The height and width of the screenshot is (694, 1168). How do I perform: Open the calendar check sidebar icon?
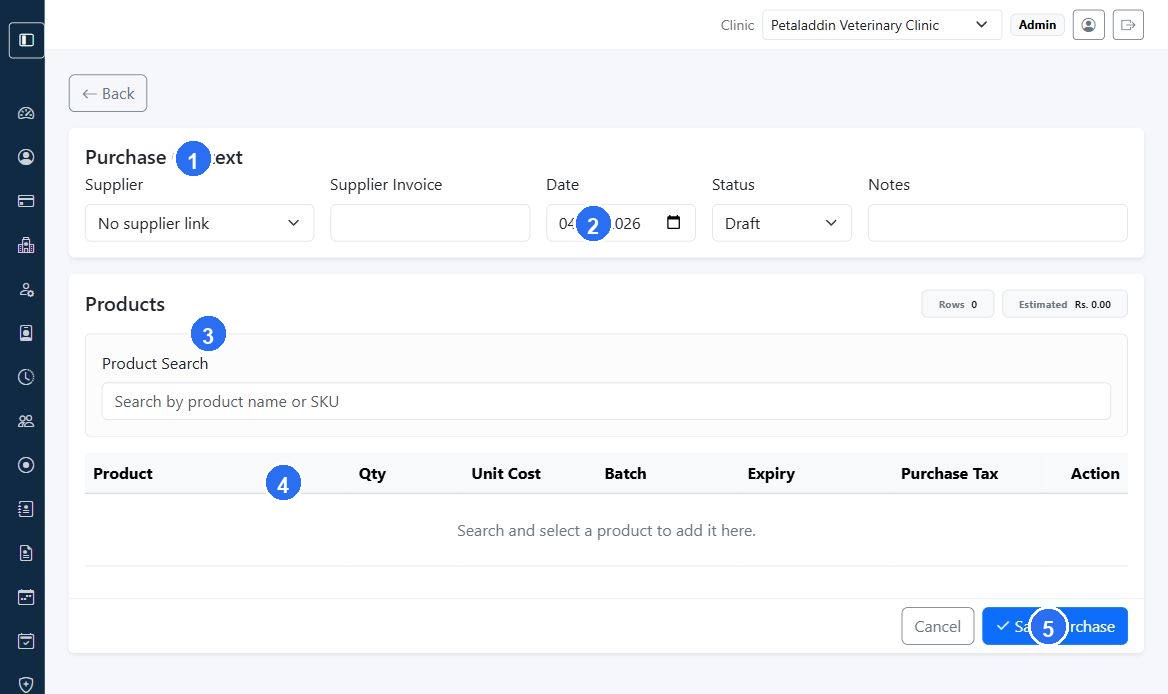26,641
